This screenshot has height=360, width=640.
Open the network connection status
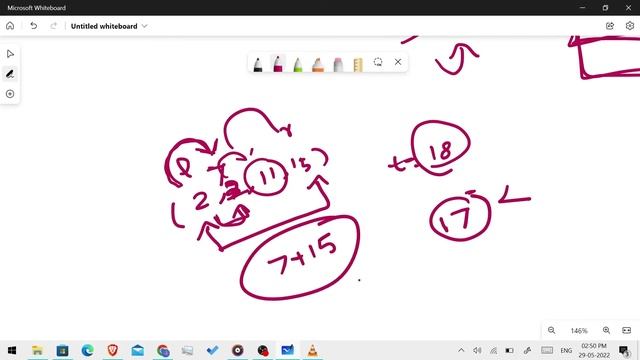coord(493,350)
